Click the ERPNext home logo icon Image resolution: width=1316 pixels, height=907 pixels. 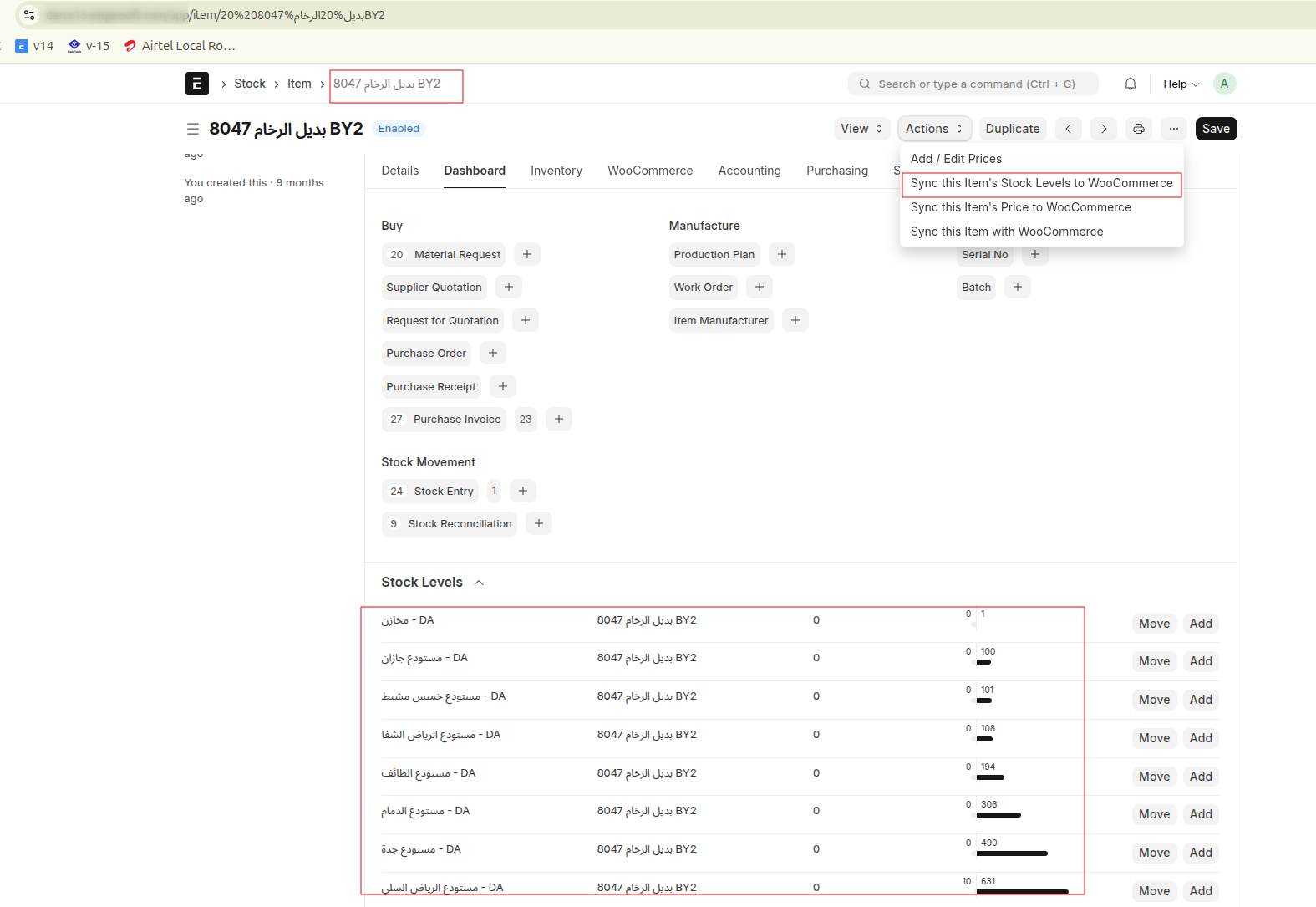pyautogui.click(x=196, y=84)
